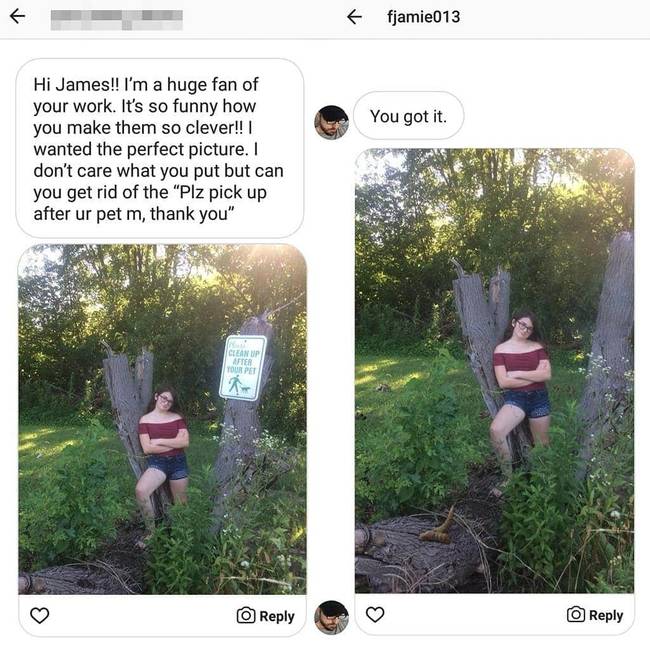Open the blurred username in the left header
This screenshot has width=650, height=650.
[116, 19]
